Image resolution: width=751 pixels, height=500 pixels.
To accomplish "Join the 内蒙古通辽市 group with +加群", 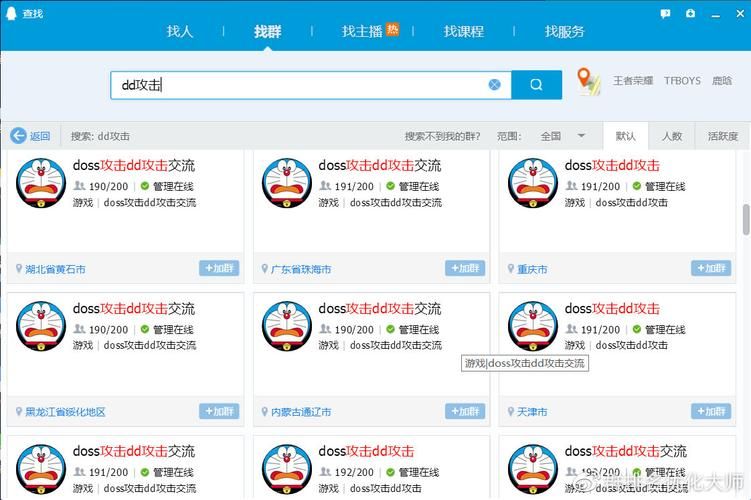I will pyautogui.click(x=465, y=411).
